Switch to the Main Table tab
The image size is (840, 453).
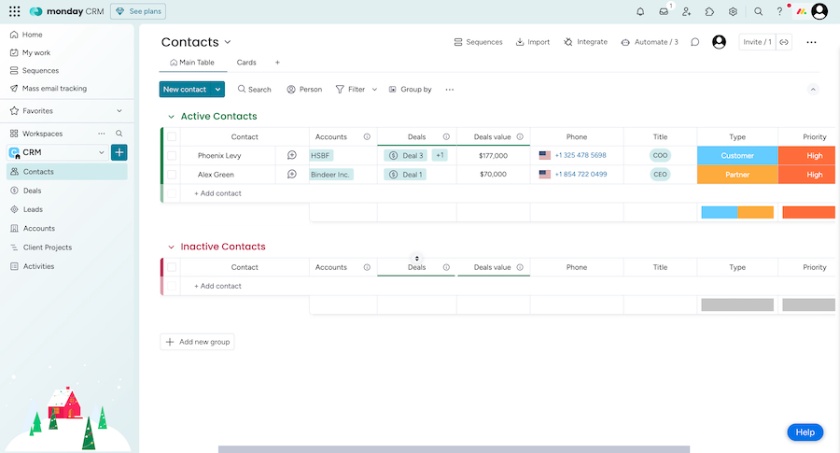point(192,62)
